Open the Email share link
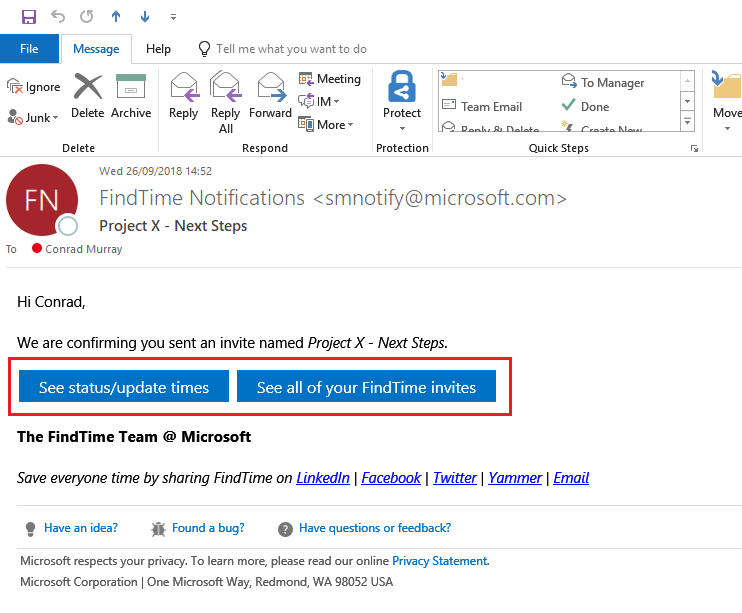 571,478
